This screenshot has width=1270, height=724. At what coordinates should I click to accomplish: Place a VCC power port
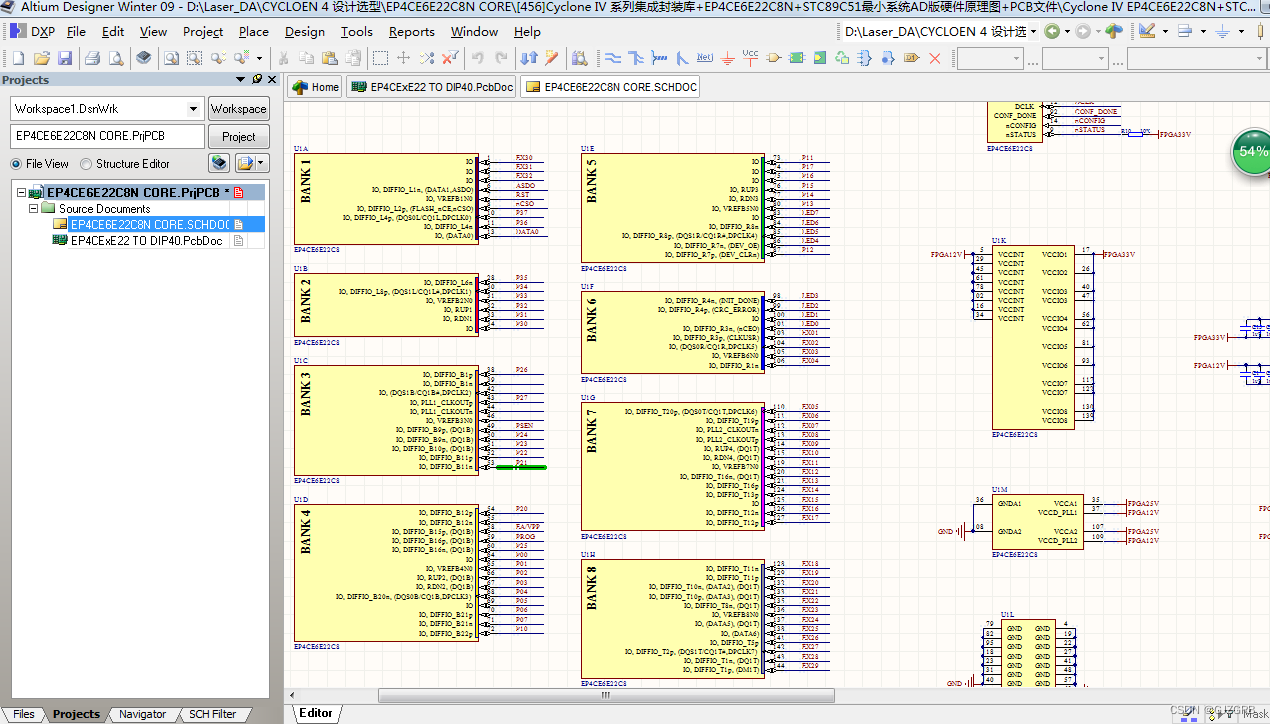pyautogui.click(x=750, y=58)
